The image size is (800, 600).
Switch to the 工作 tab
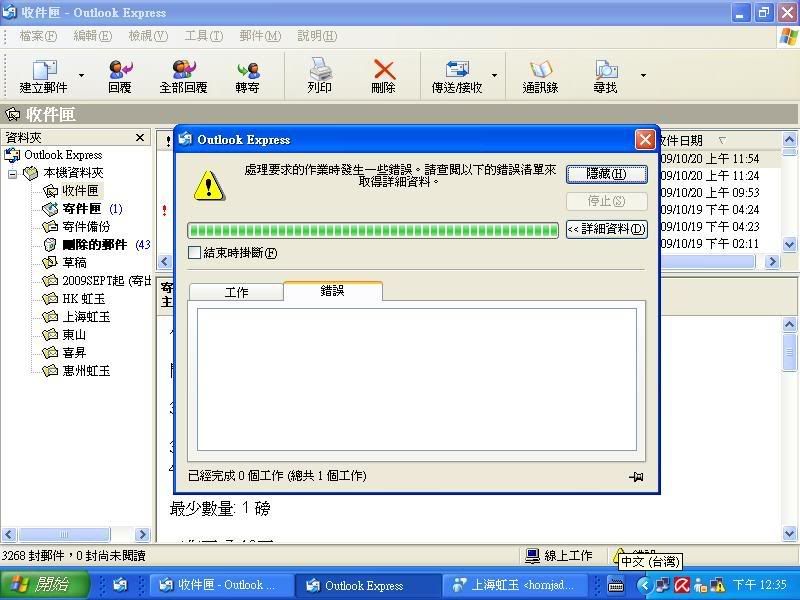click(236, 292)
